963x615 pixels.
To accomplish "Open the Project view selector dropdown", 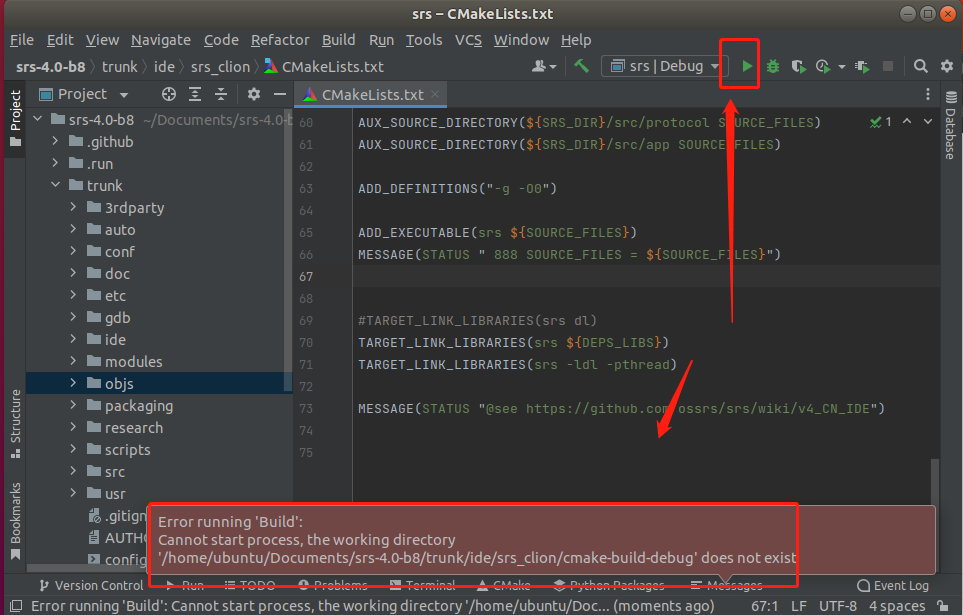I will pyautogui.click(x=84, y=94).
